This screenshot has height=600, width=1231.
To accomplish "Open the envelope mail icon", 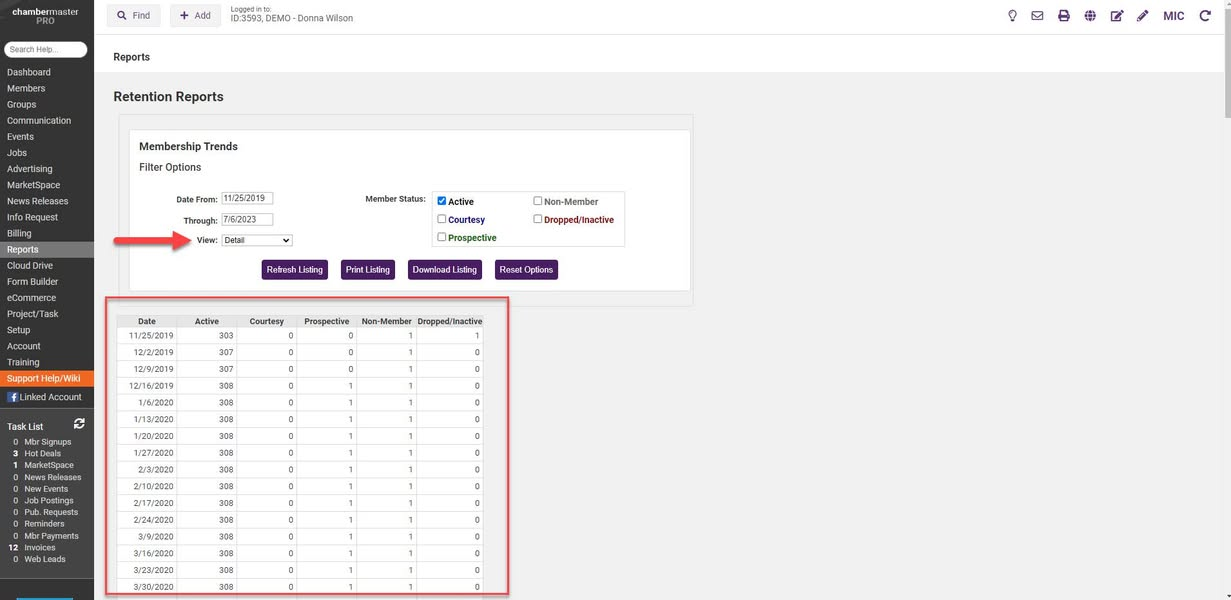I will 1038,16.
